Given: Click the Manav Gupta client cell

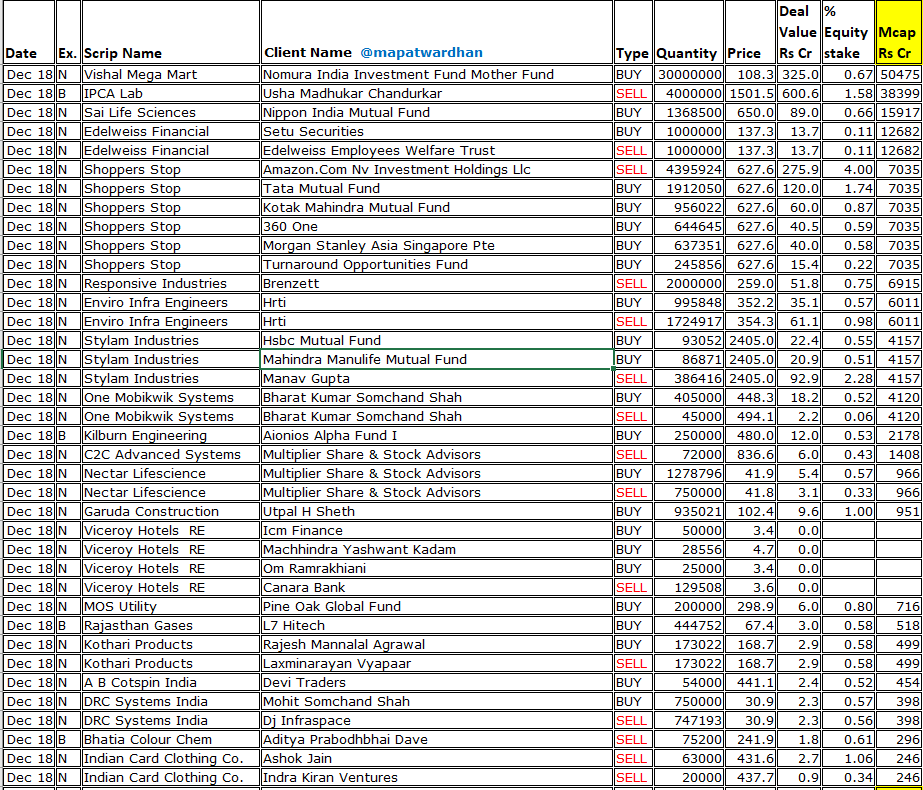Looking at the screenshot, I should point(437,379).
